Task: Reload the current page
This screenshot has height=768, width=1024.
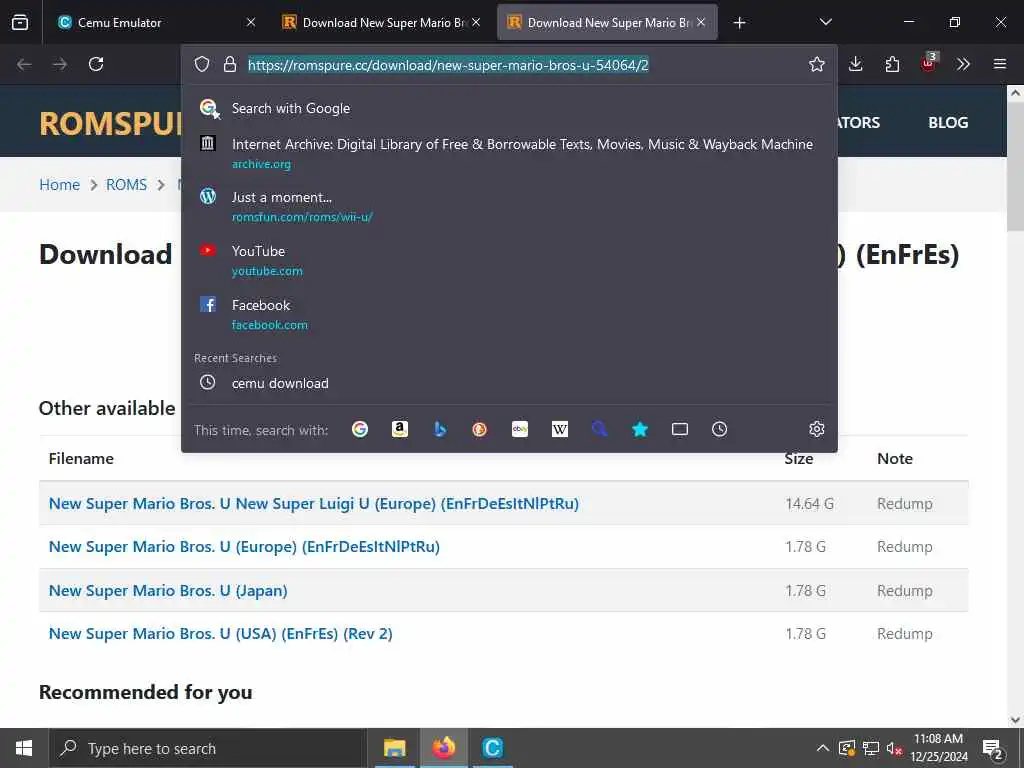Action: tap(96, 64)
